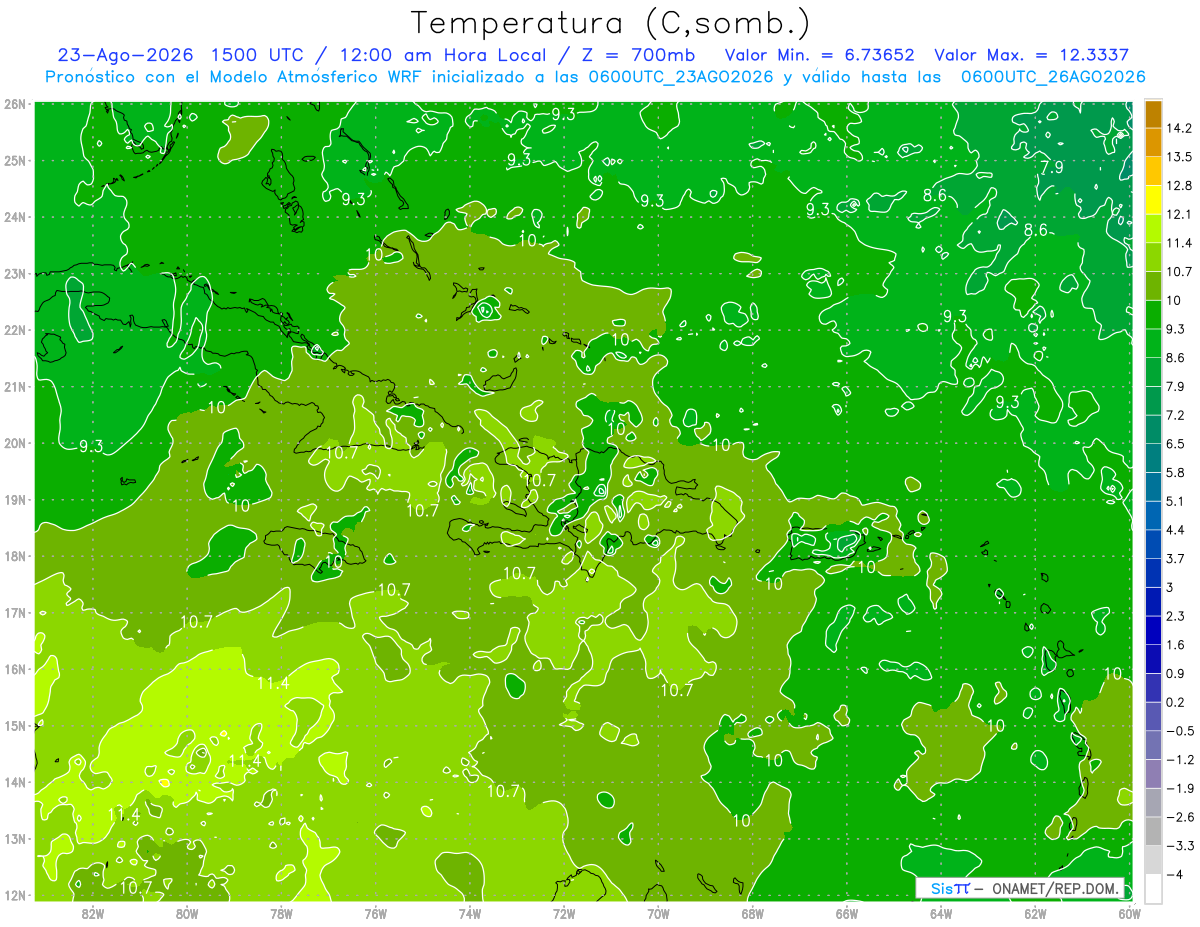Click the "20N" latitude label
Viewport: 1200px width, 927px height.
click(15, 443)
